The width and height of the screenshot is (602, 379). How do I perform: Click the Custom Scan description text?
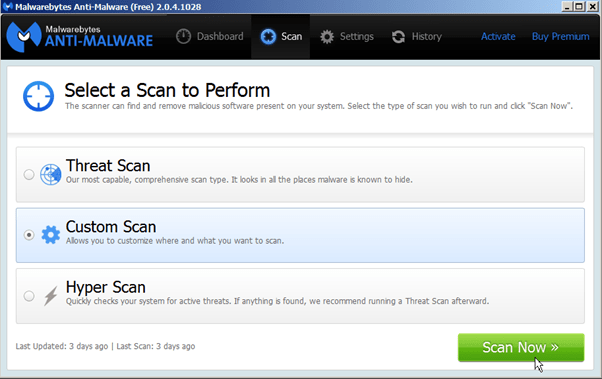pos(175,241)
